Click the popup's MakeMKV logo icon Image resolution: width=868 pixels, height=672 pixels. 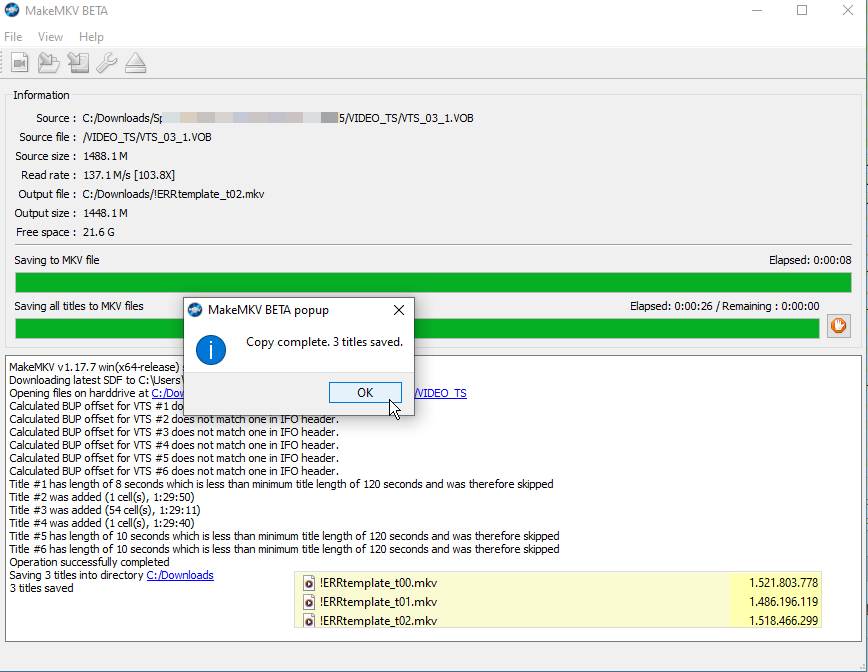pyautogui.click(x=195, y=310)
